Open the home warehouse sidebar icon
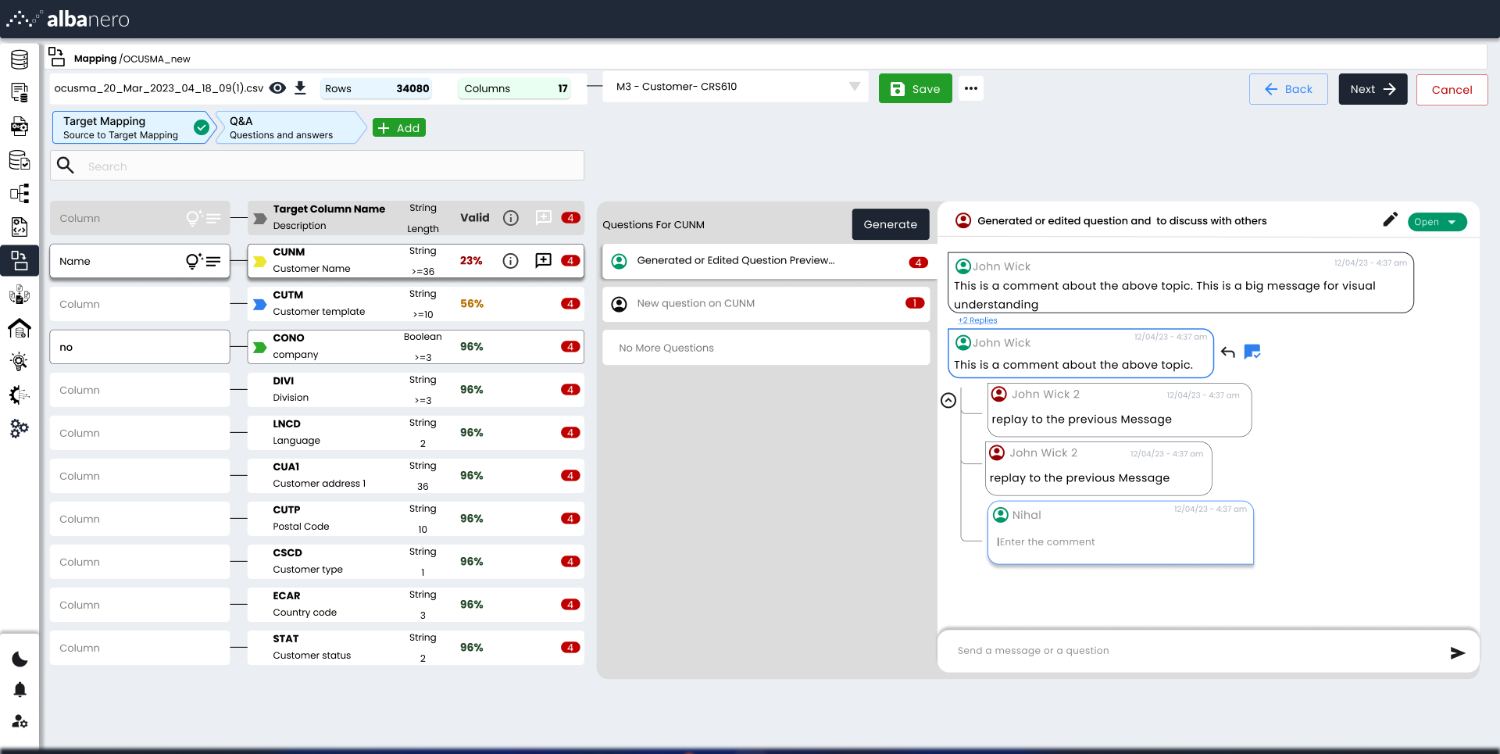Screen dimensions: 1500x754 click(19, 328)
